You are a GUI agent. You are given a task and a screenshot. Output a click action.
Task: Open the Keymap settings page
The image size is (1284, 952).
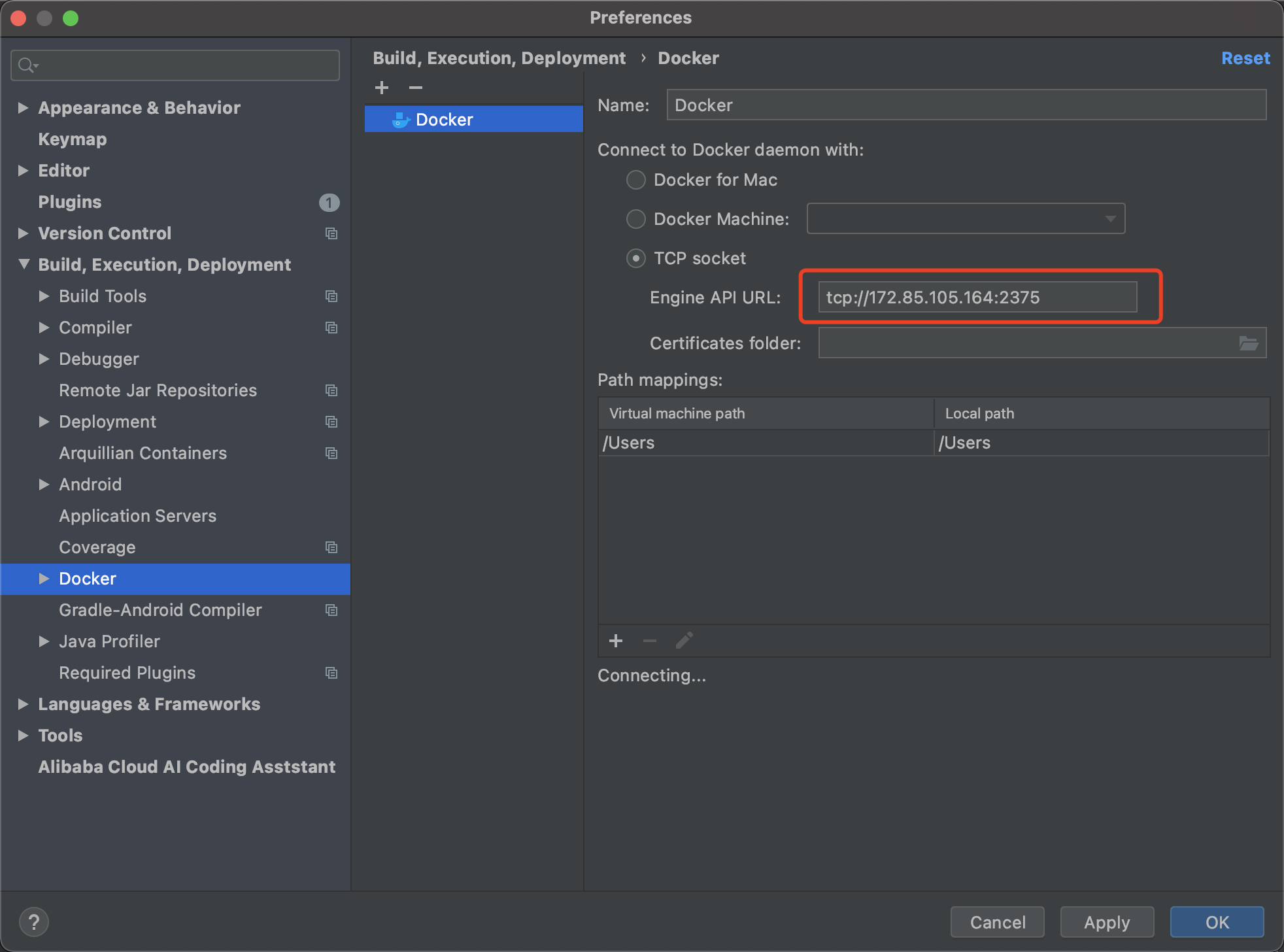[x=73, y=139]
